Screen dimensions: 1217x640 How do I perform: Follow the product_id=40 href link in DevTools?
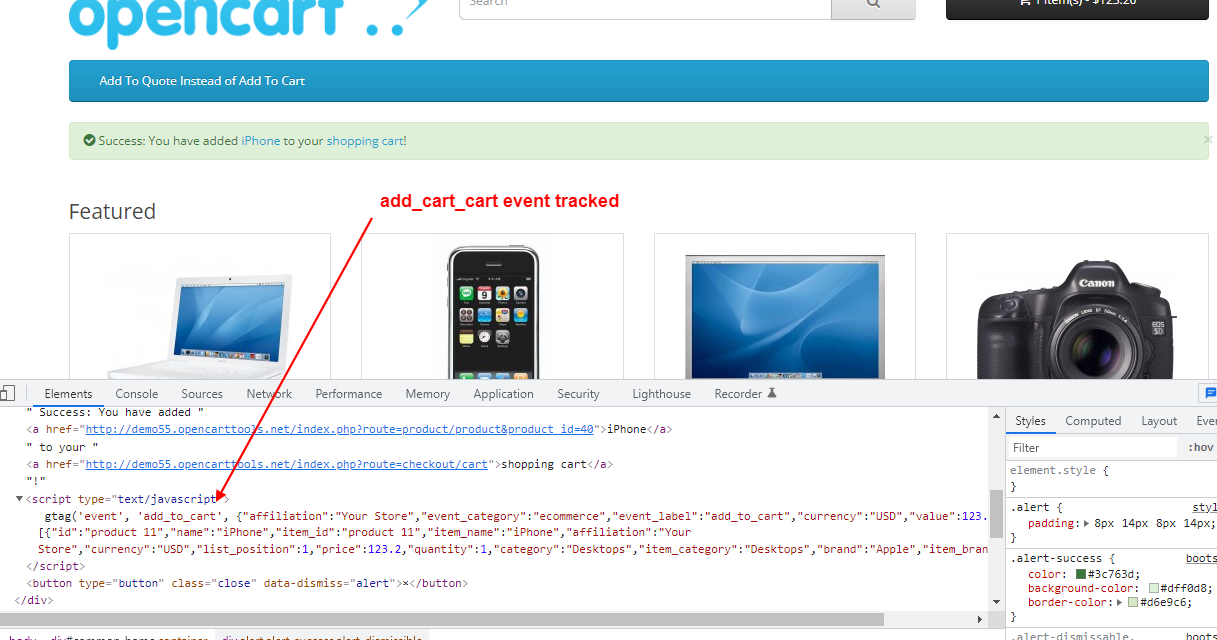tap(340, 429)
